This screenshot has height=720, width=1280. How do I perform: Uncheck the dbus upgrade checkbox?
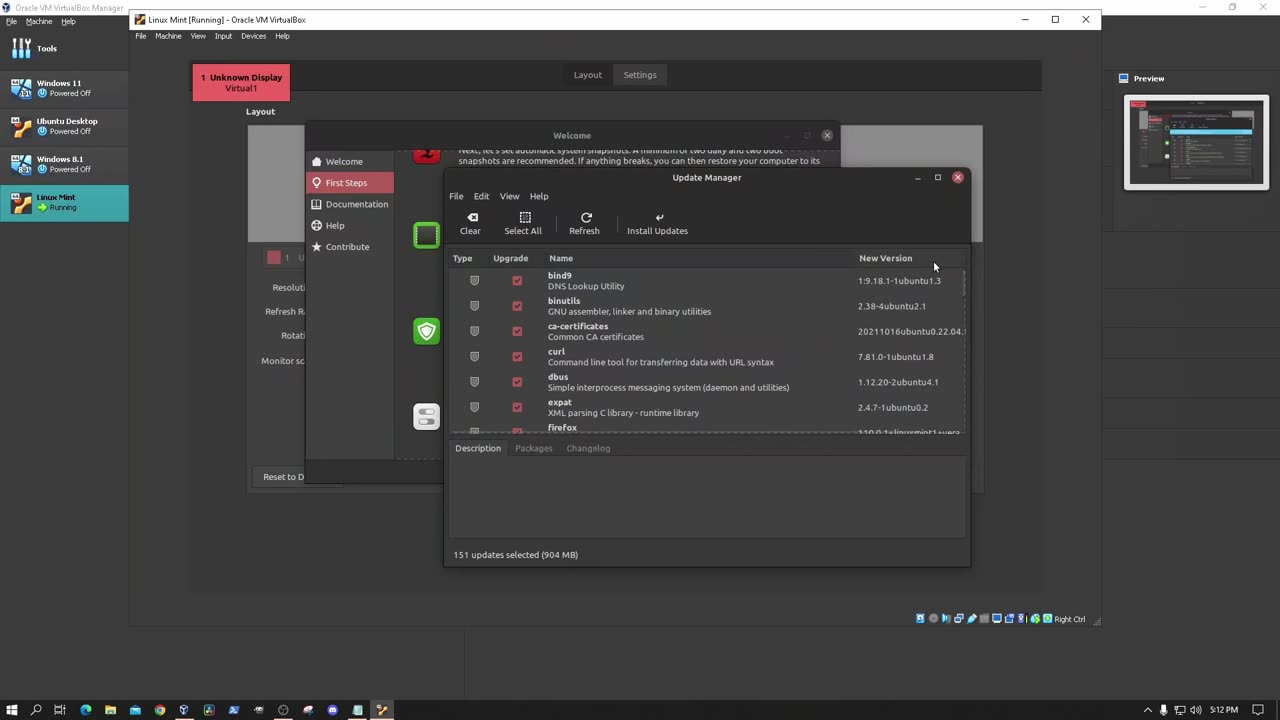pyautogui.click(x=517, y=382)
